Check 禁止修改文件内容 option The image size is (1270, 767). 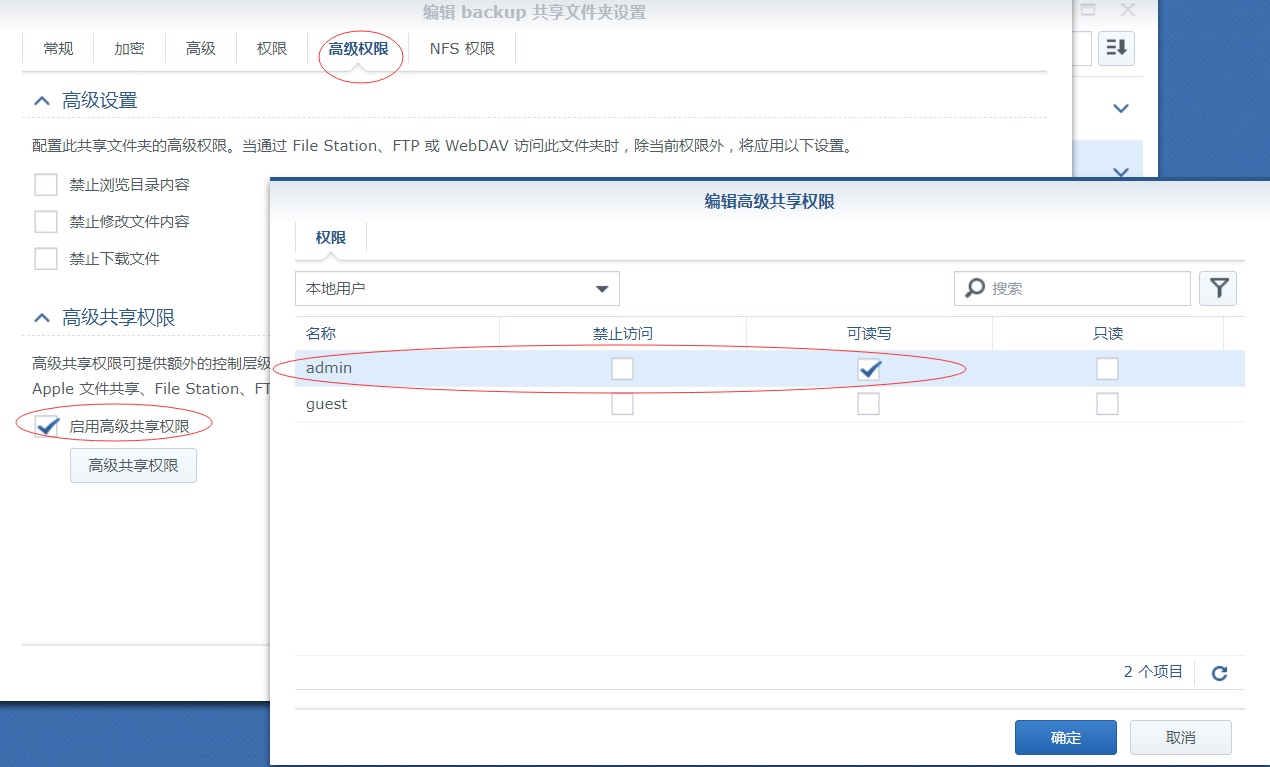pos(46,222)
